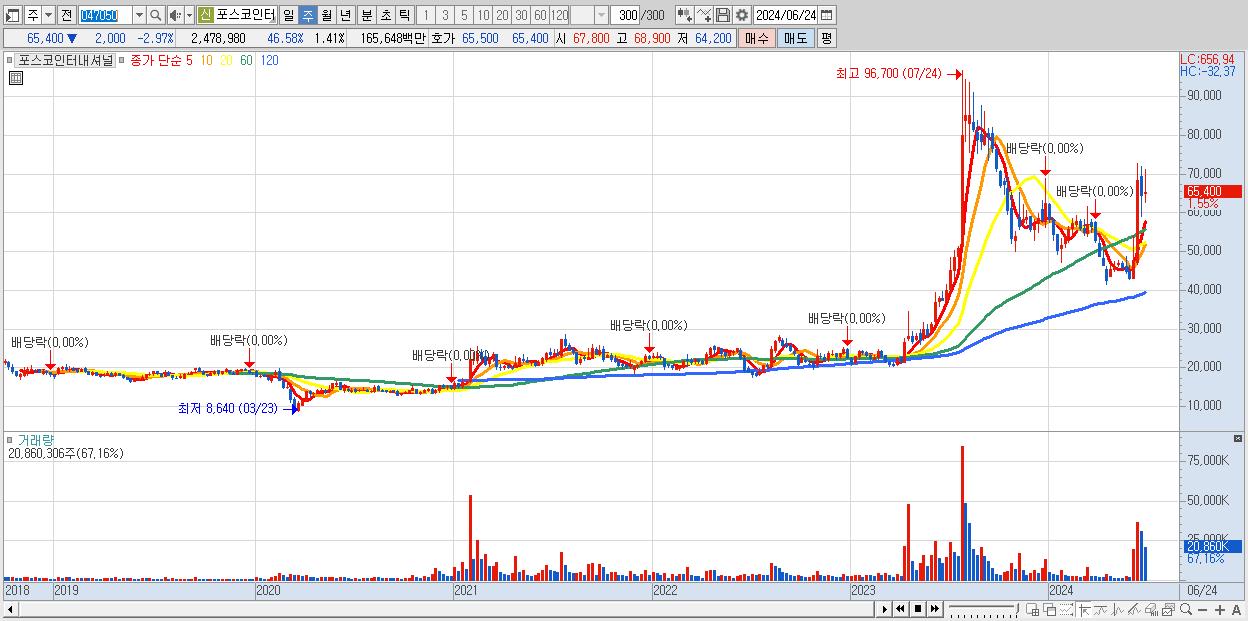The image size is (1248, 621).
Task: Open the grid table icon under the stock label
Action: click(15, 78)
